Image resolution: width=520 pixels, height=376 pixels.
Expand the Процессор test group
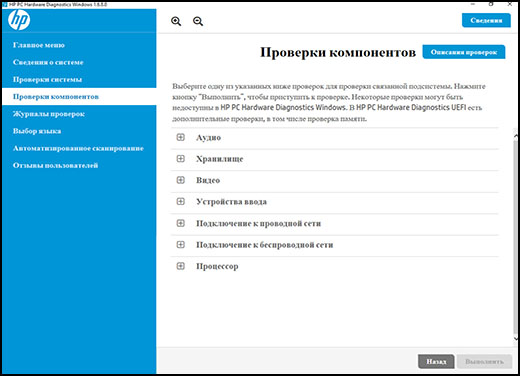click(x=180, y=266)
